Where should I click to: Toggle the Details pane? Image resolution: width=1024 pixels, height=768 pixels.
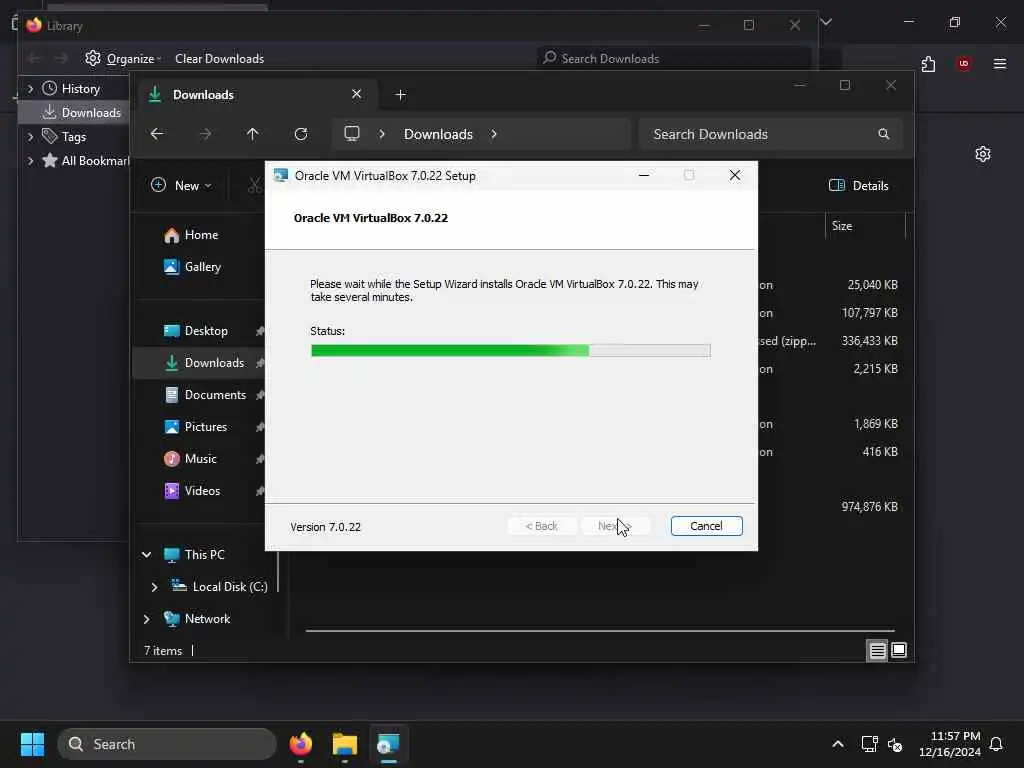coord(858,185)
